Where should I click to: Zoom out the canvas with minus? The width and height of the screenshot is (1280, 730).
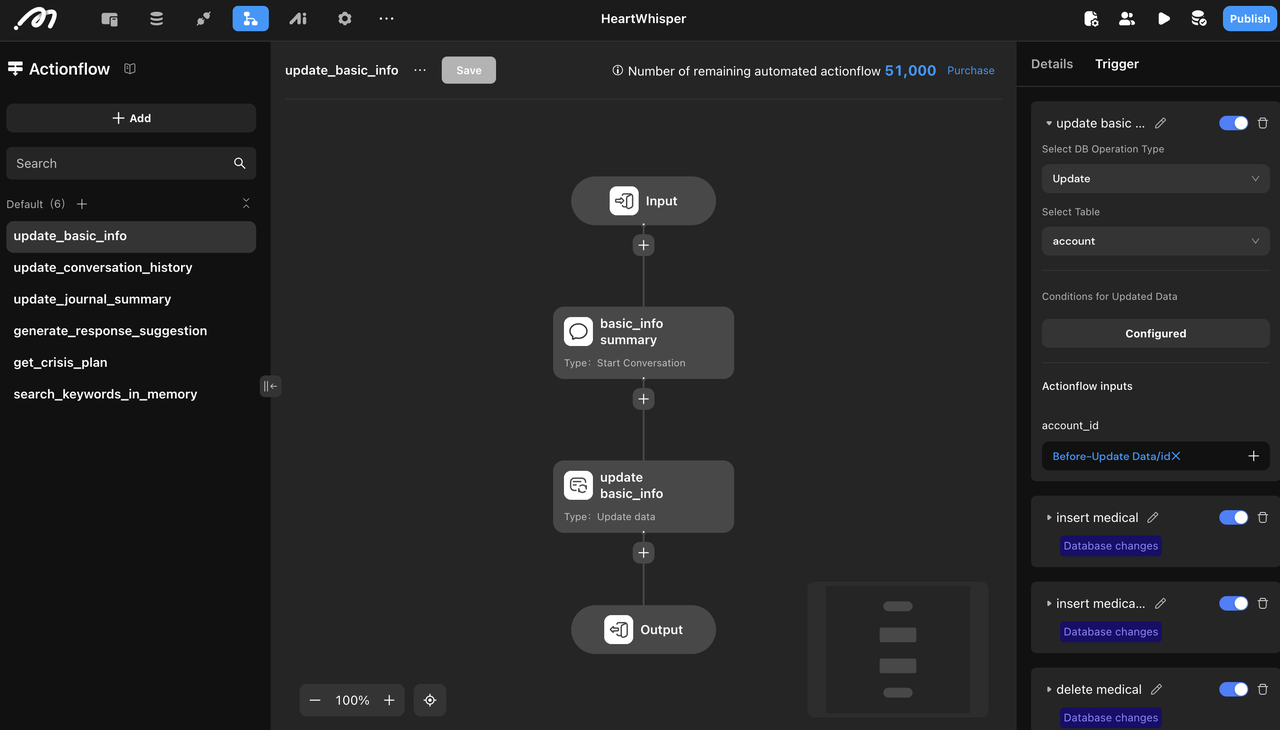[315, 700]
